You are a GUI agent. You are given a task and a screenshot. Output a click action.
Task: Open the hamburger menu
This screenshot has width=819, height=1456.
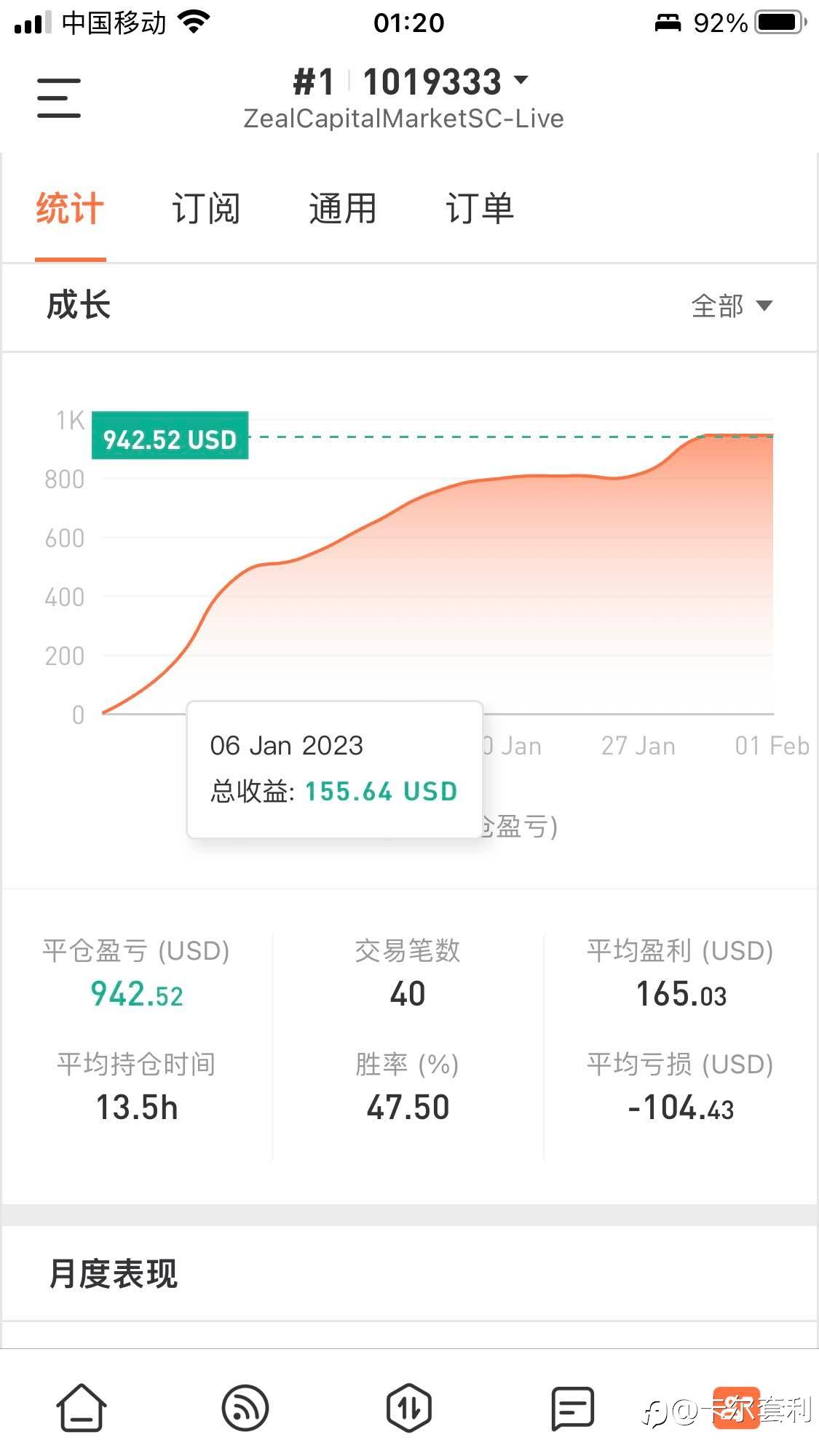pos(59,98)
